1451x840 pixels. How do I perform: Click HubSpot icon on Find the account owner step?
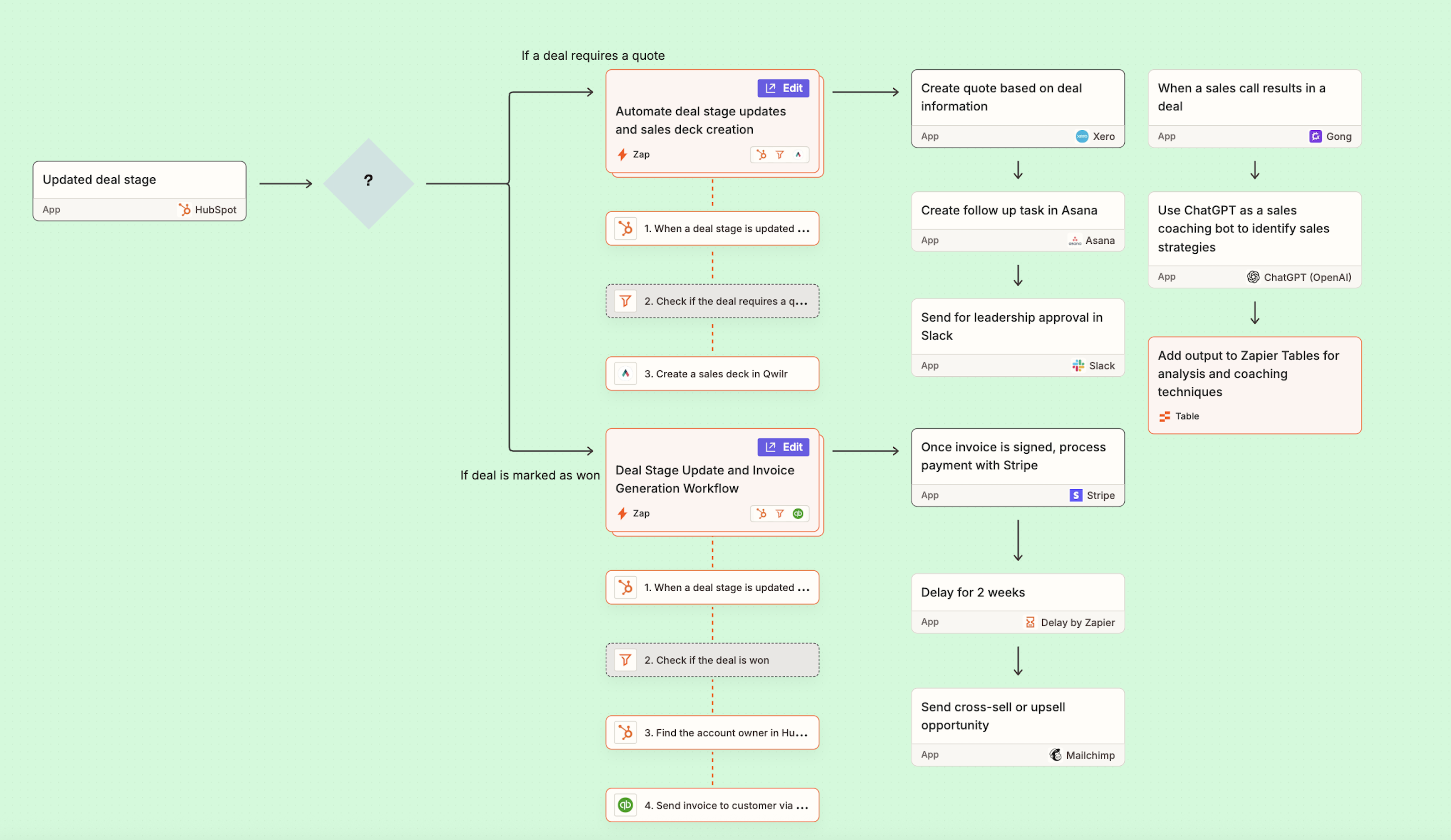[x=625, y=732]
